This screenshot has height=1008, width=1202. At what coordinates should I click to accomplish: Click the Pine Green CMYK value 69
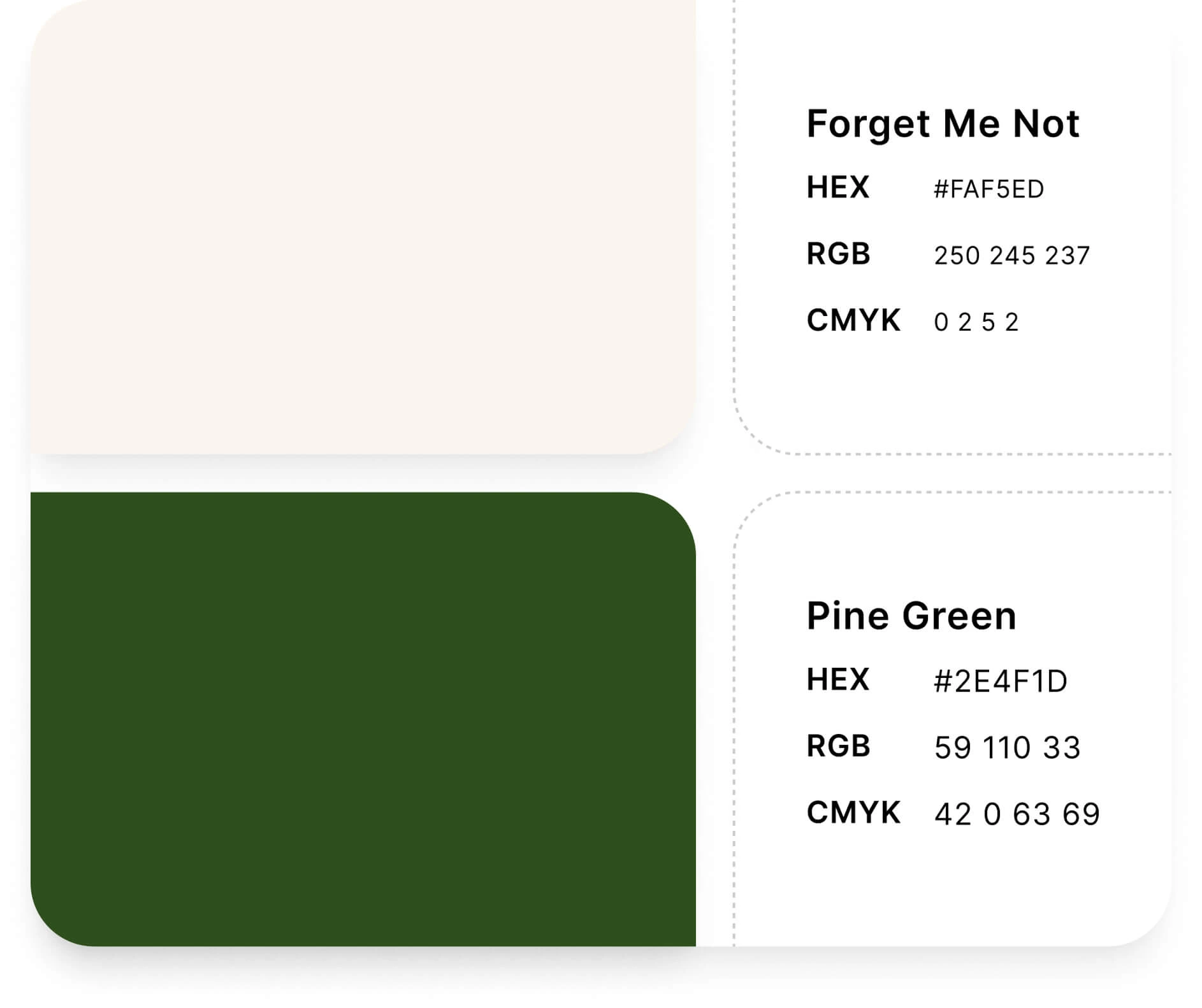click(1082, 815)
